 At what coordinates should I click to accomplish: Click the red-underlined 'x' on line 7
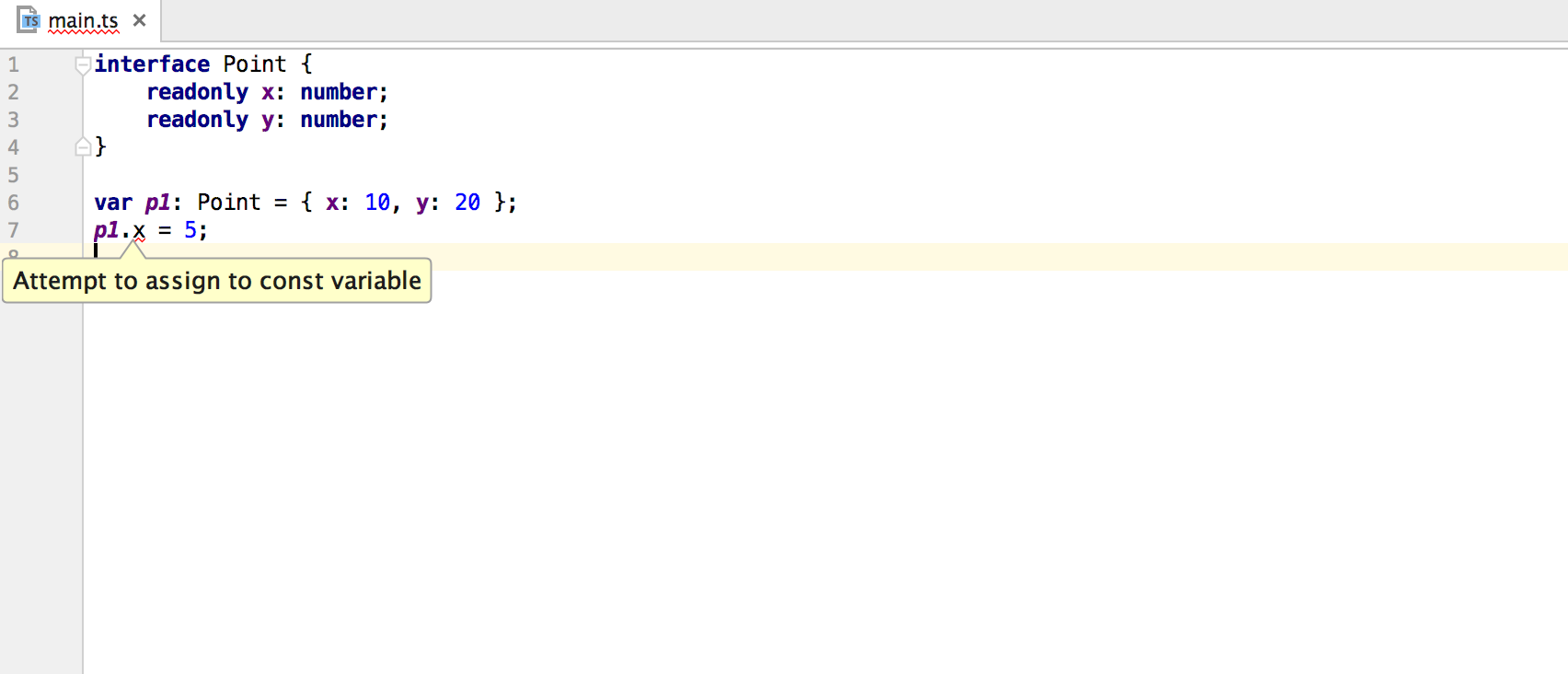[139, 231]
